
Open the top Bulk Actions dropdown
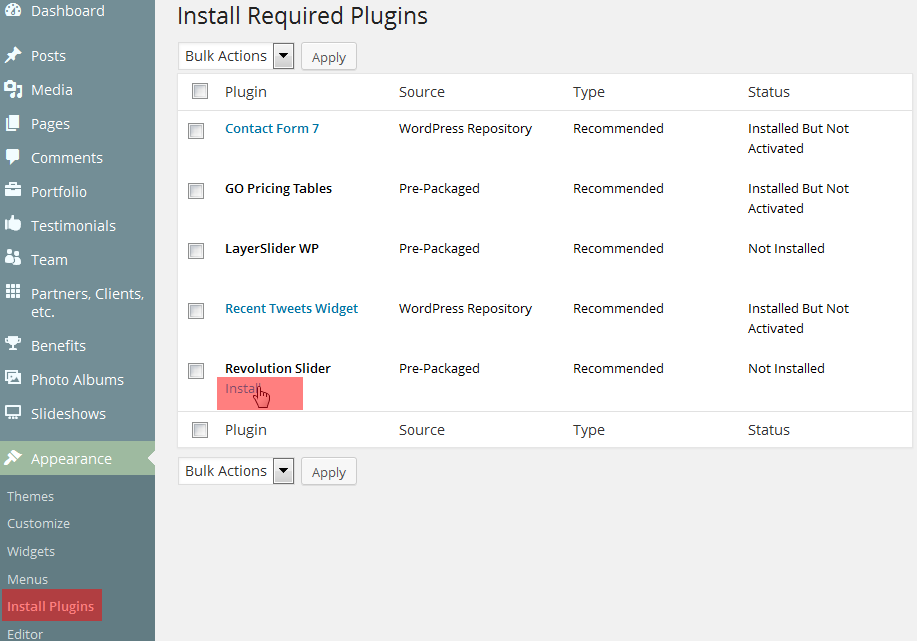pyautogui.click(x=236, y=56)
